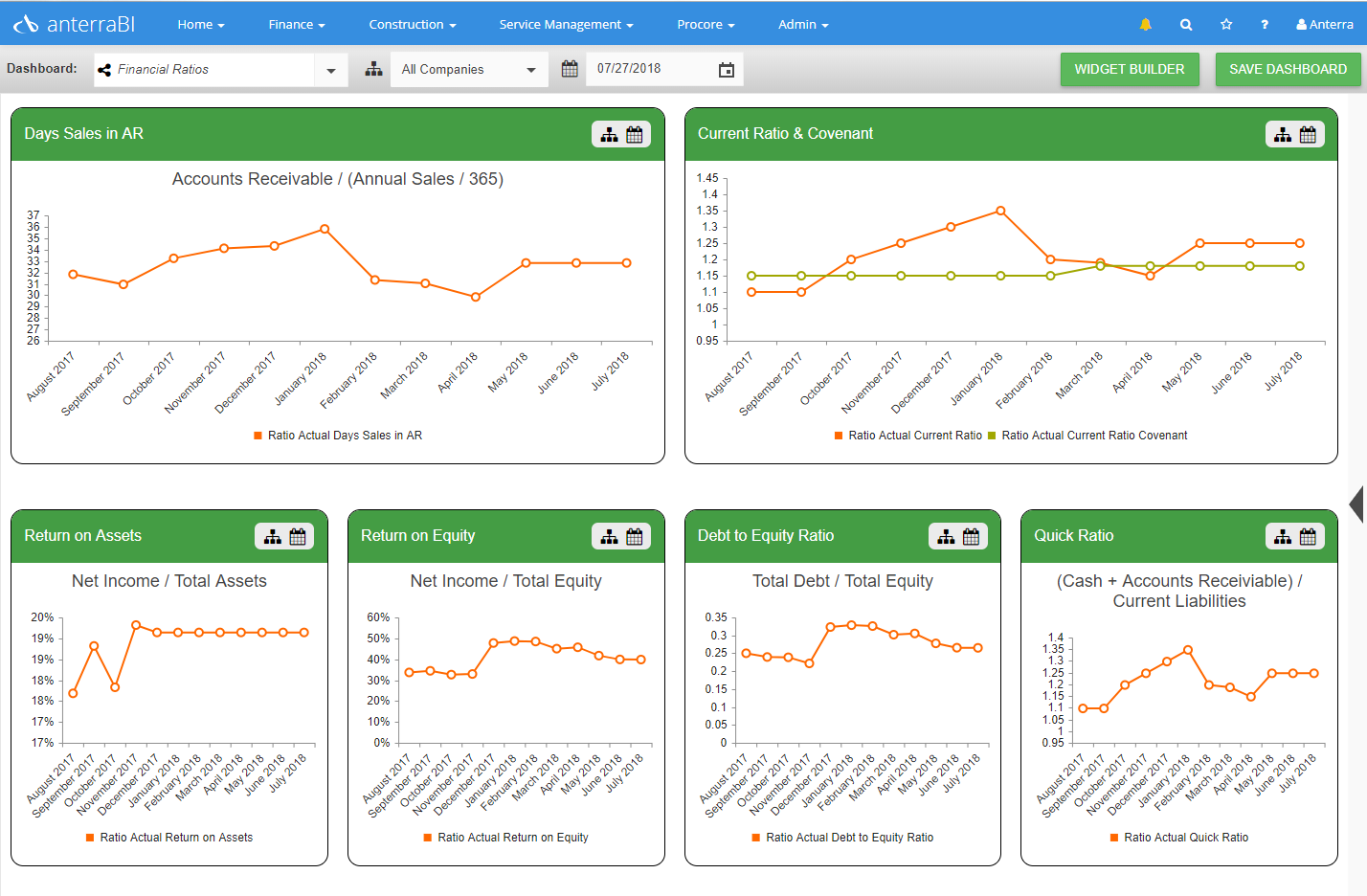Click 'Net Income / Total Equity' chart heading
Viewport: 1367px width, 896px height.
click(506, 581)
